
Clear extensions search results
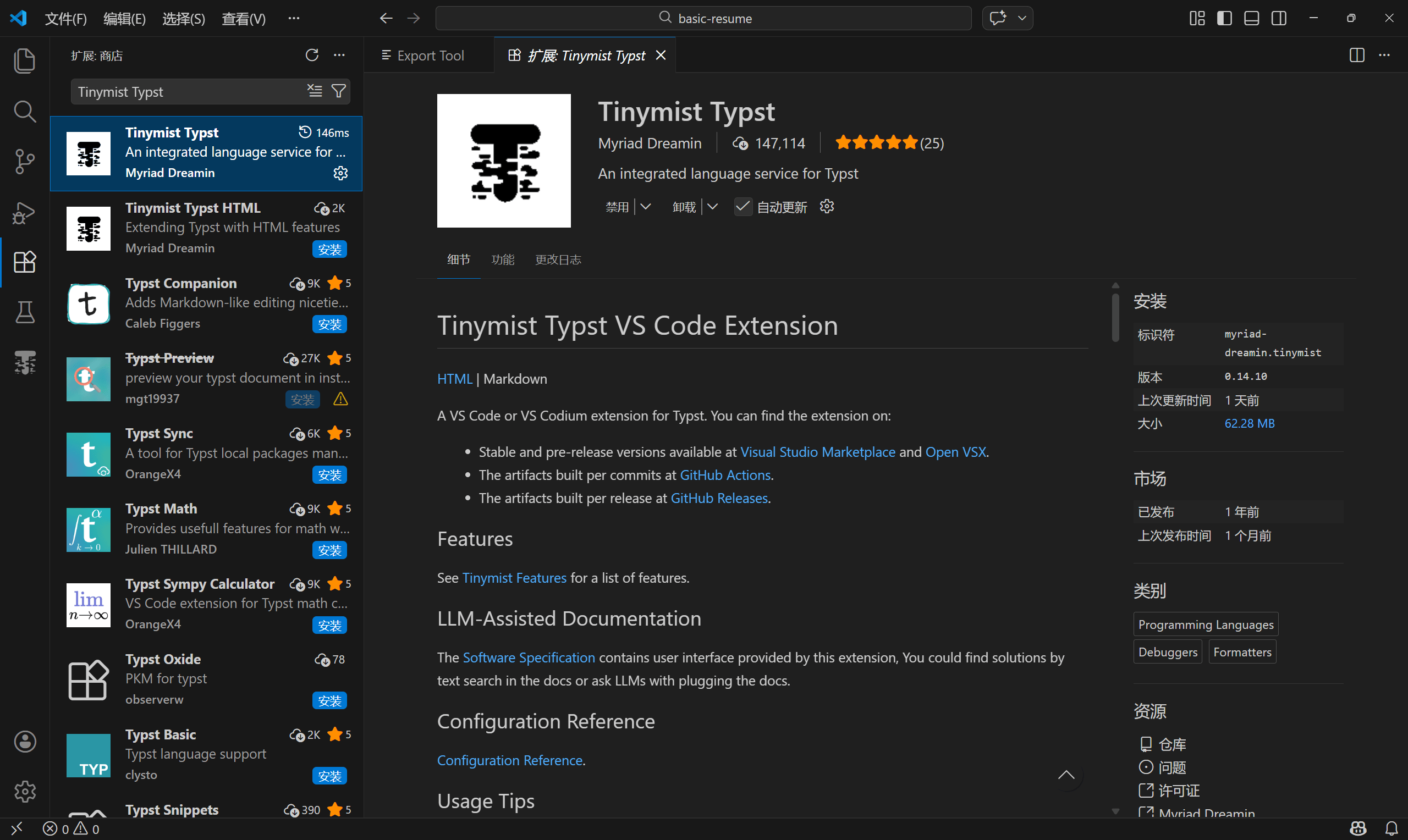(x=315, y=91)
